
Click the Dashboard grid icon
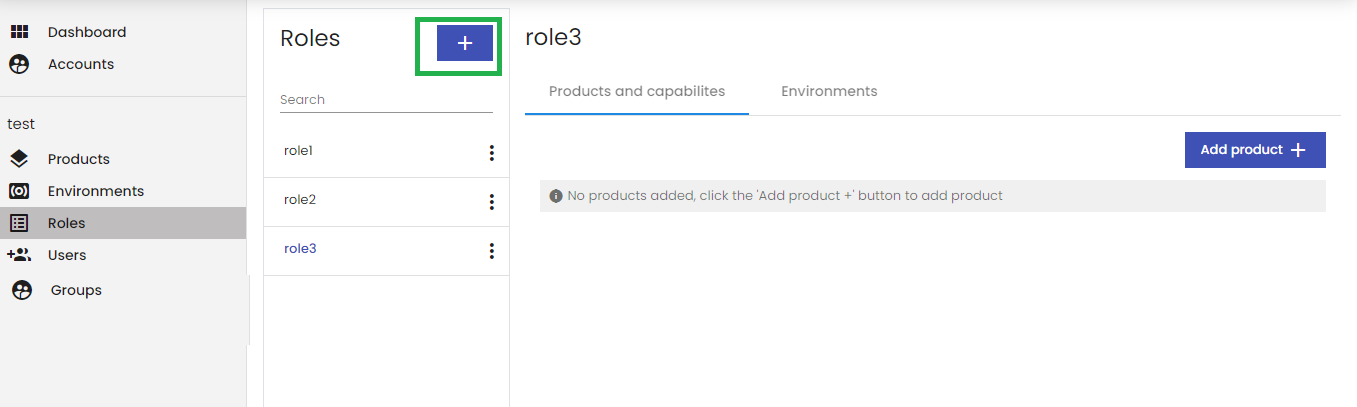point(19,32)
